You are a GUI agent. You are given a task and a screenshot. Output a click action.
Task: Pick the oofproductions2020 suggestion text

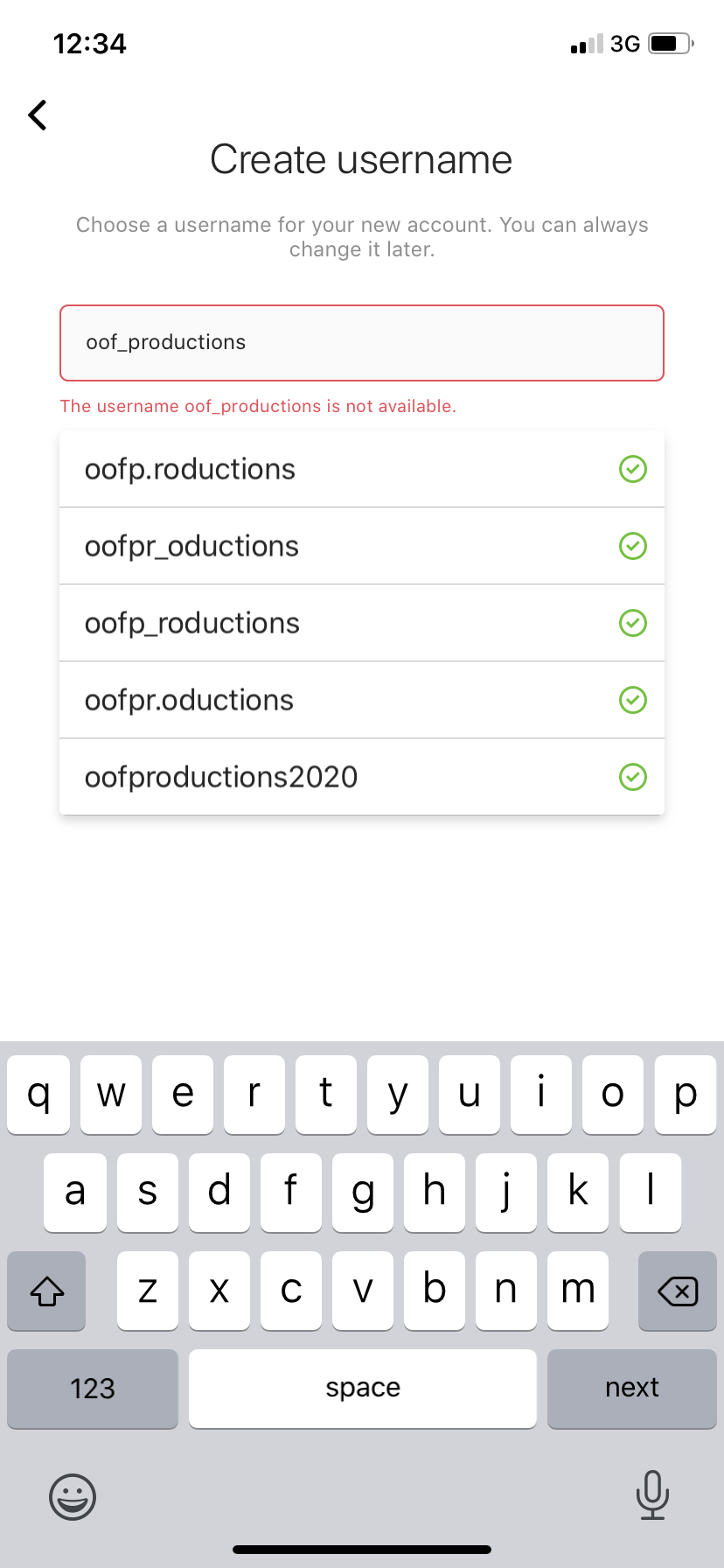pos(221,777)
